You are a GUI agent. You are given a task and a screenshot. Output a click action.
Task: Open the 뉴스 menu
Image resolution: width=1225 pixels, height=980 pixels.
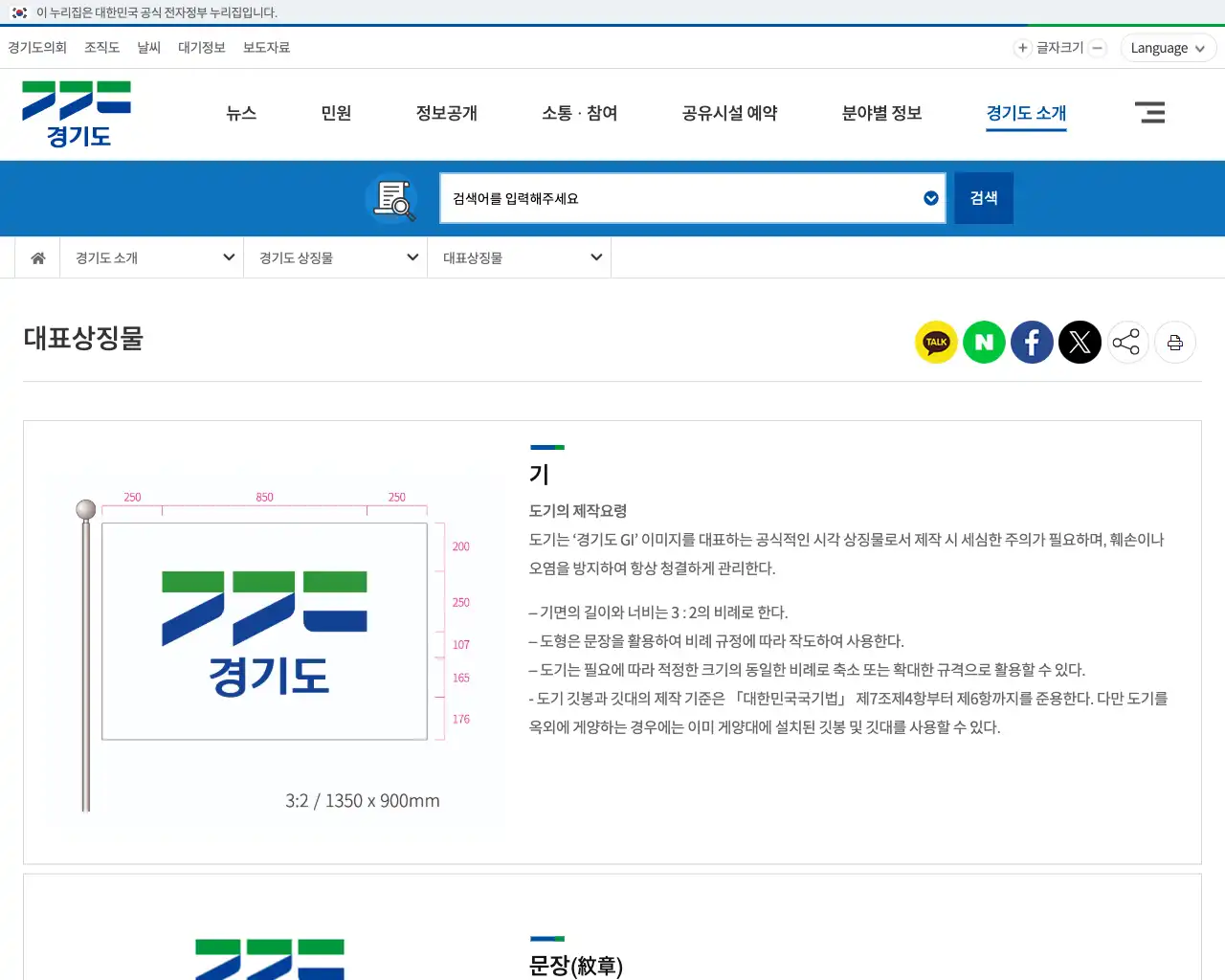[x=241, y=113]
